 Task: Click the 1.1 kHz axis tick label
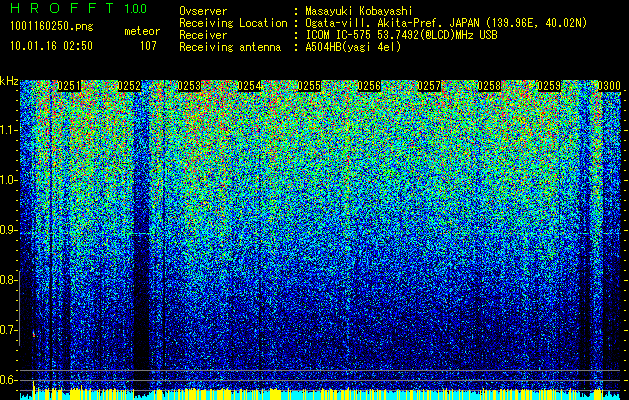point(7,130)
